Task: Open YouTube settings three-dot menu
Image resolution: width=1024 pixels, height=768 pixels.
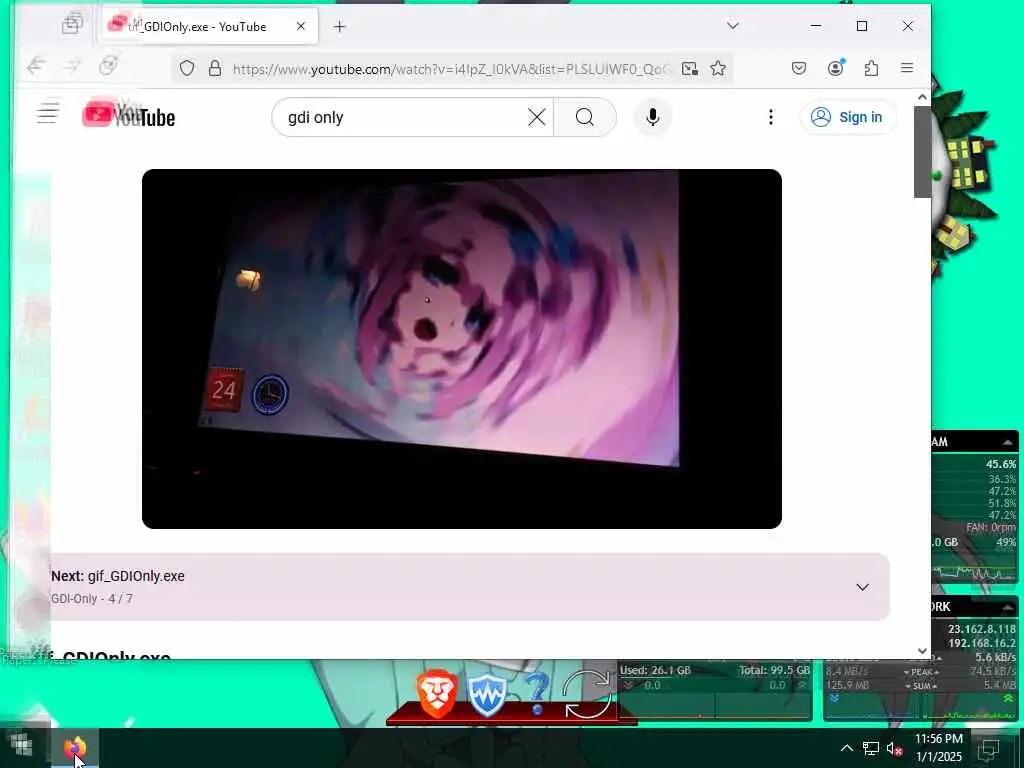Action: 771,117
